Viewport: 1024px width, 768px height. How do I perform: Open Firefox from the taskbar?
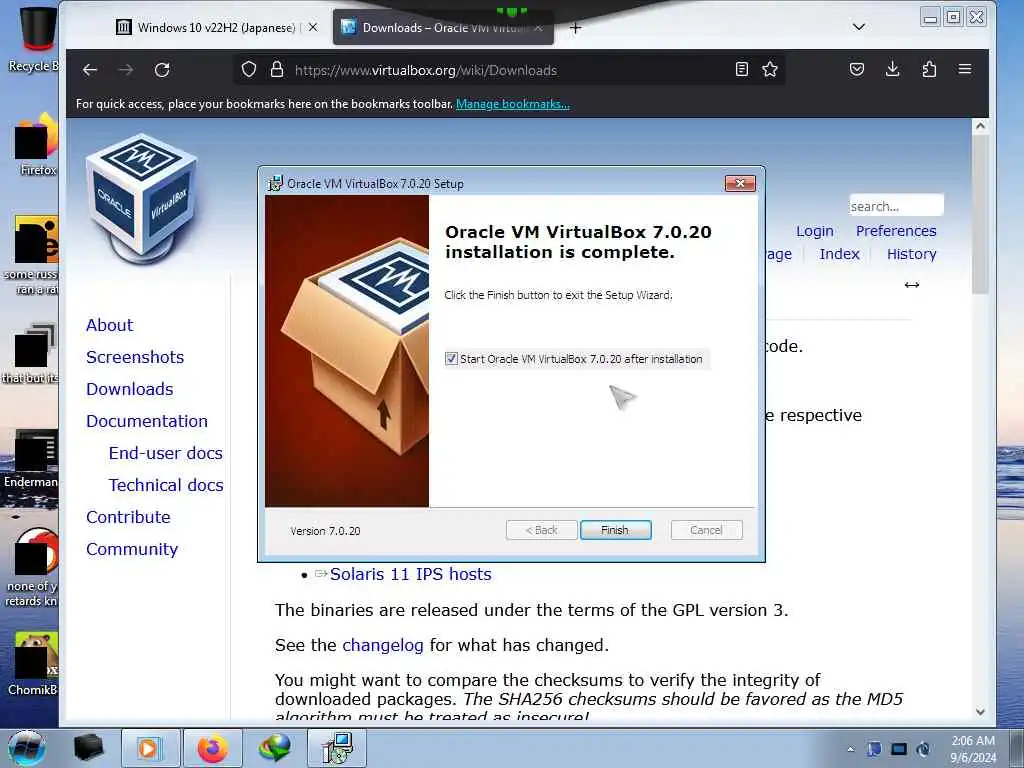tap(213, 748)
